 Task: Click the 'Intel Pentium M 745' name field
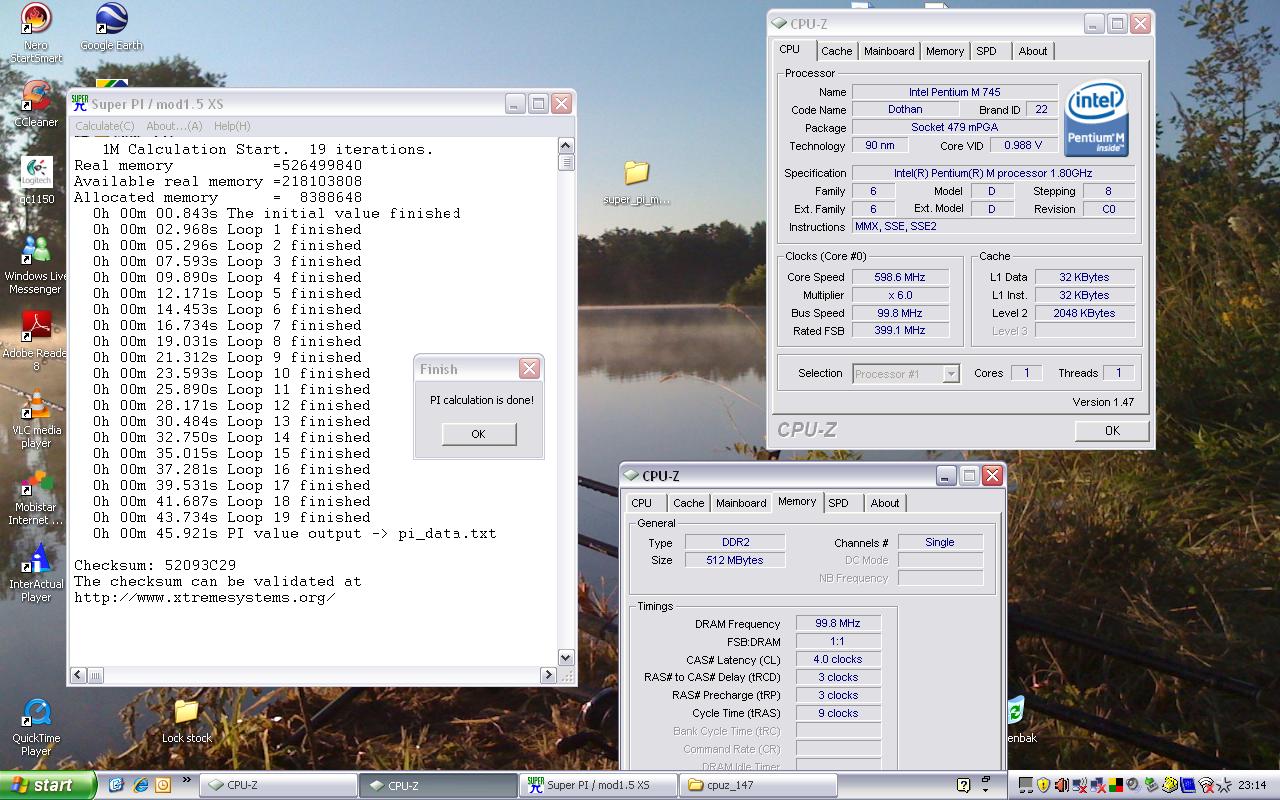(x=954, y=92)
